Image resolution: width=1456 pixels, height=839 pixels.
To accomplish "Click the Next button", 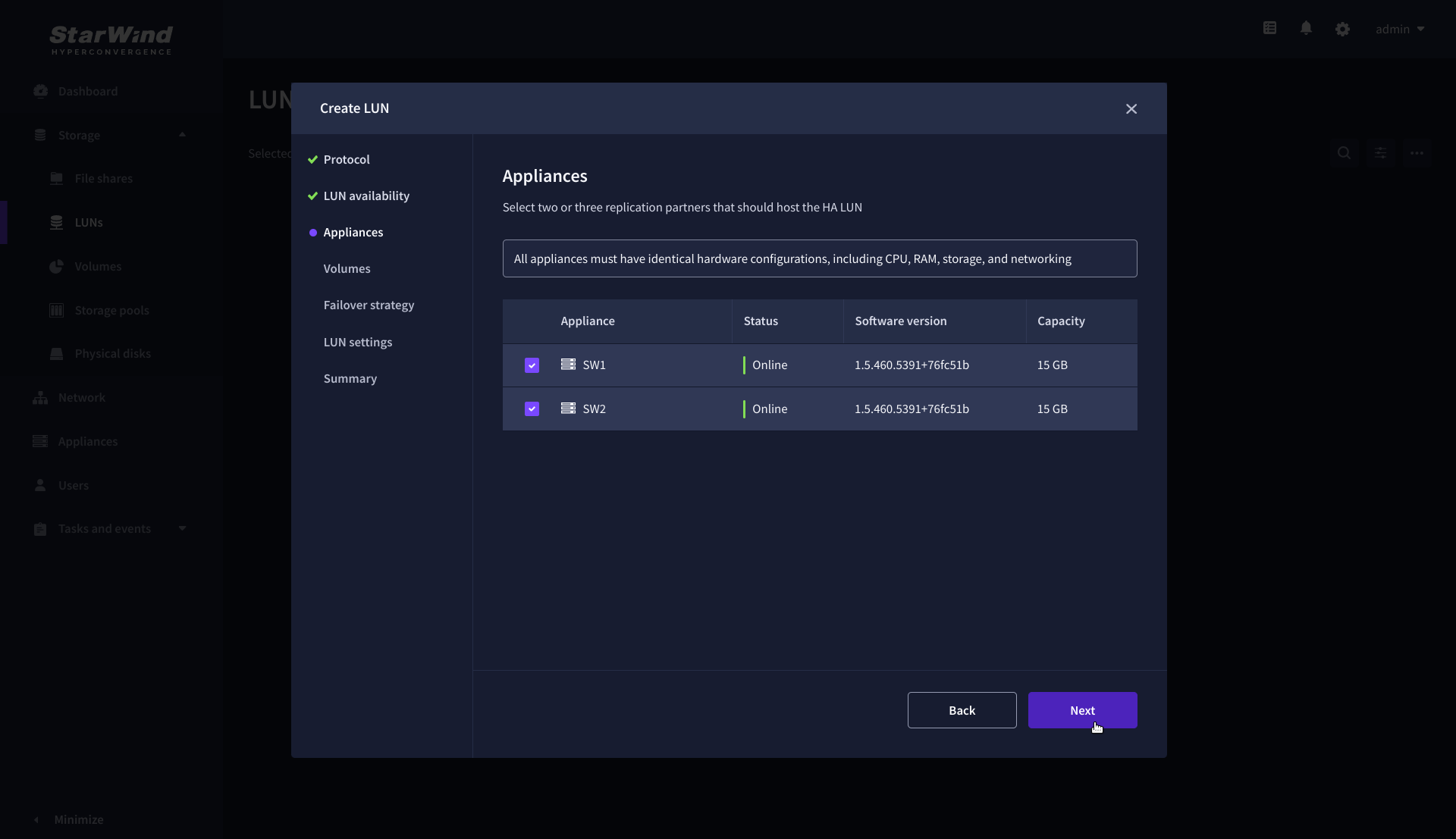I will tap(1082, 710).
